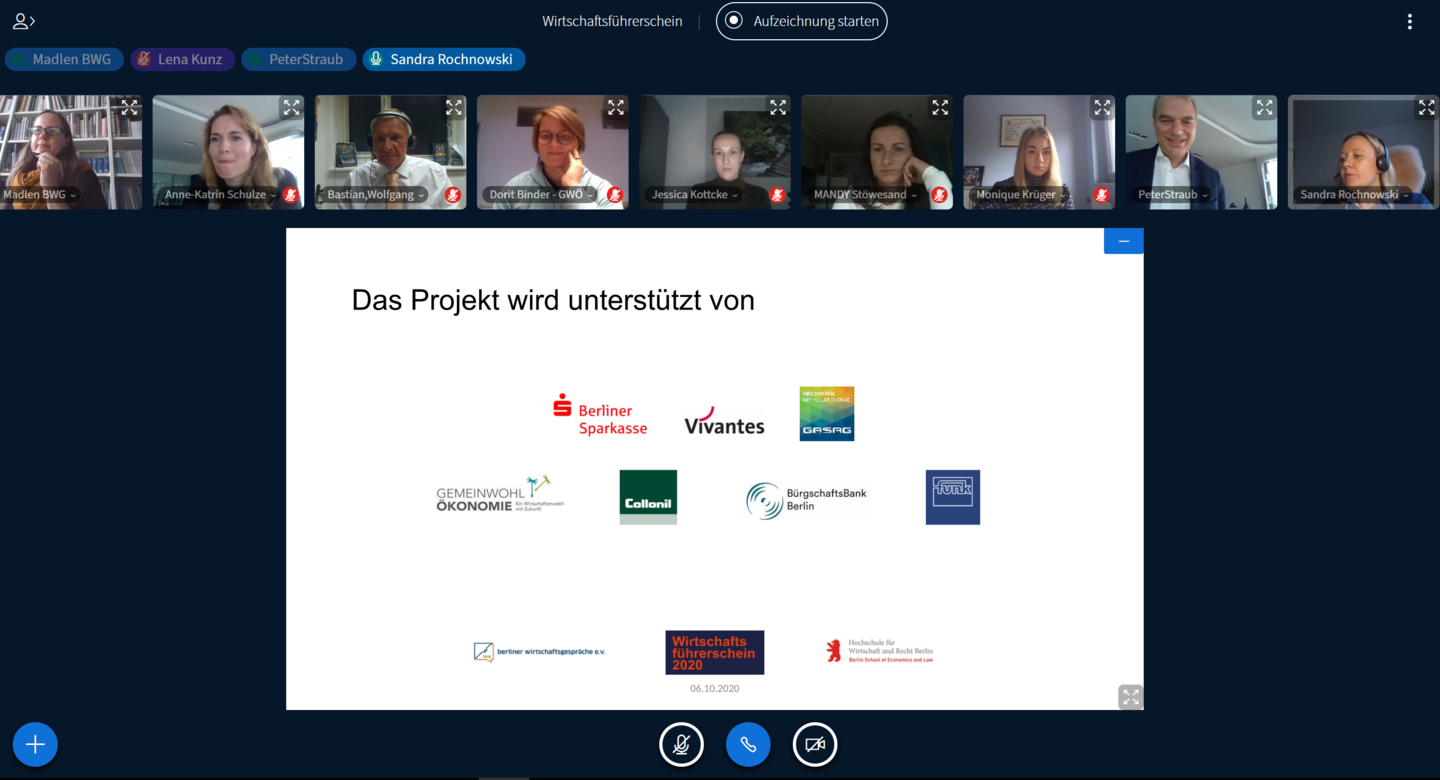Click the BürgschaftsBank Berlin logo text
The image size is (1440, 780).
click(x=826, y=499)
